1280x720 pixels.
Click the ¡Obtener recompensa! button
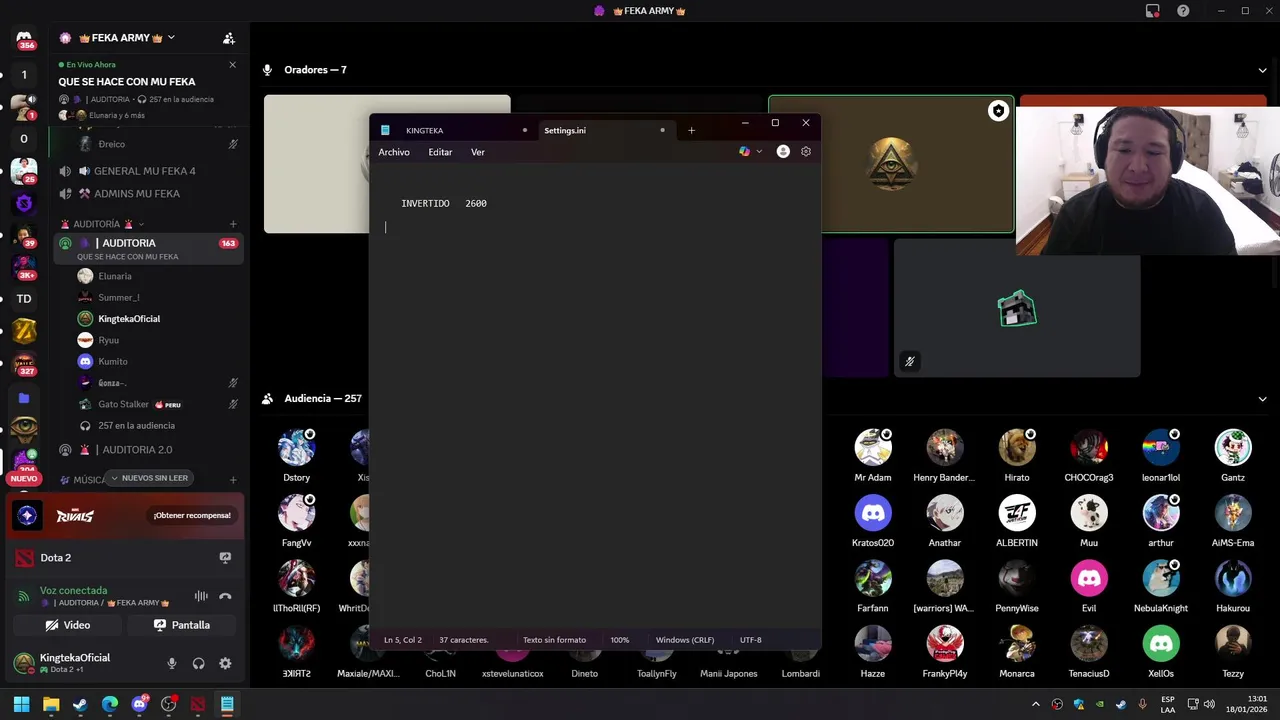pos(192,515)
